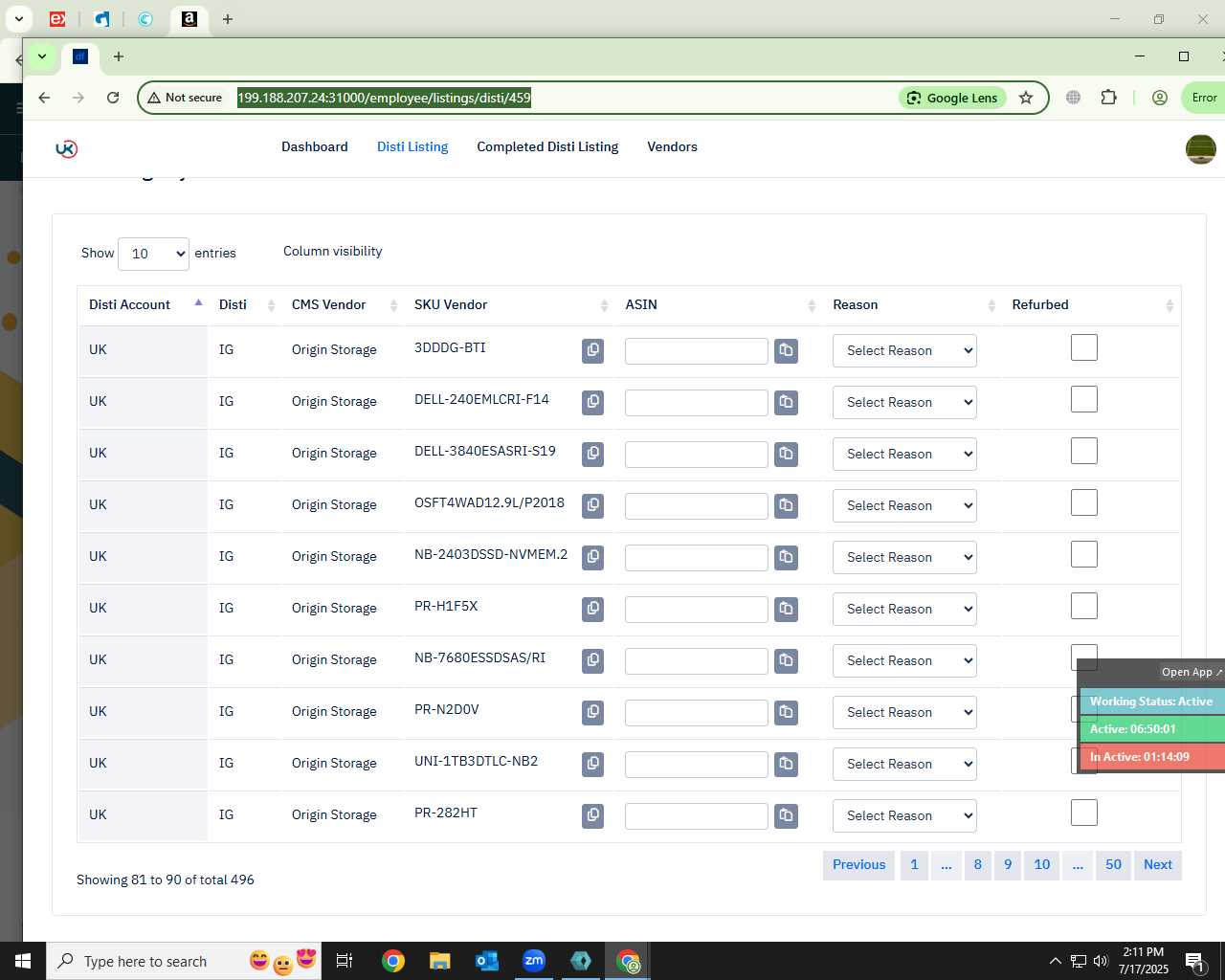Viewport: 1225px width, 980px height.
Task: Copy SKU DELL-3840ESASRI-S19 using copy icon
Action: pos(593,454)
